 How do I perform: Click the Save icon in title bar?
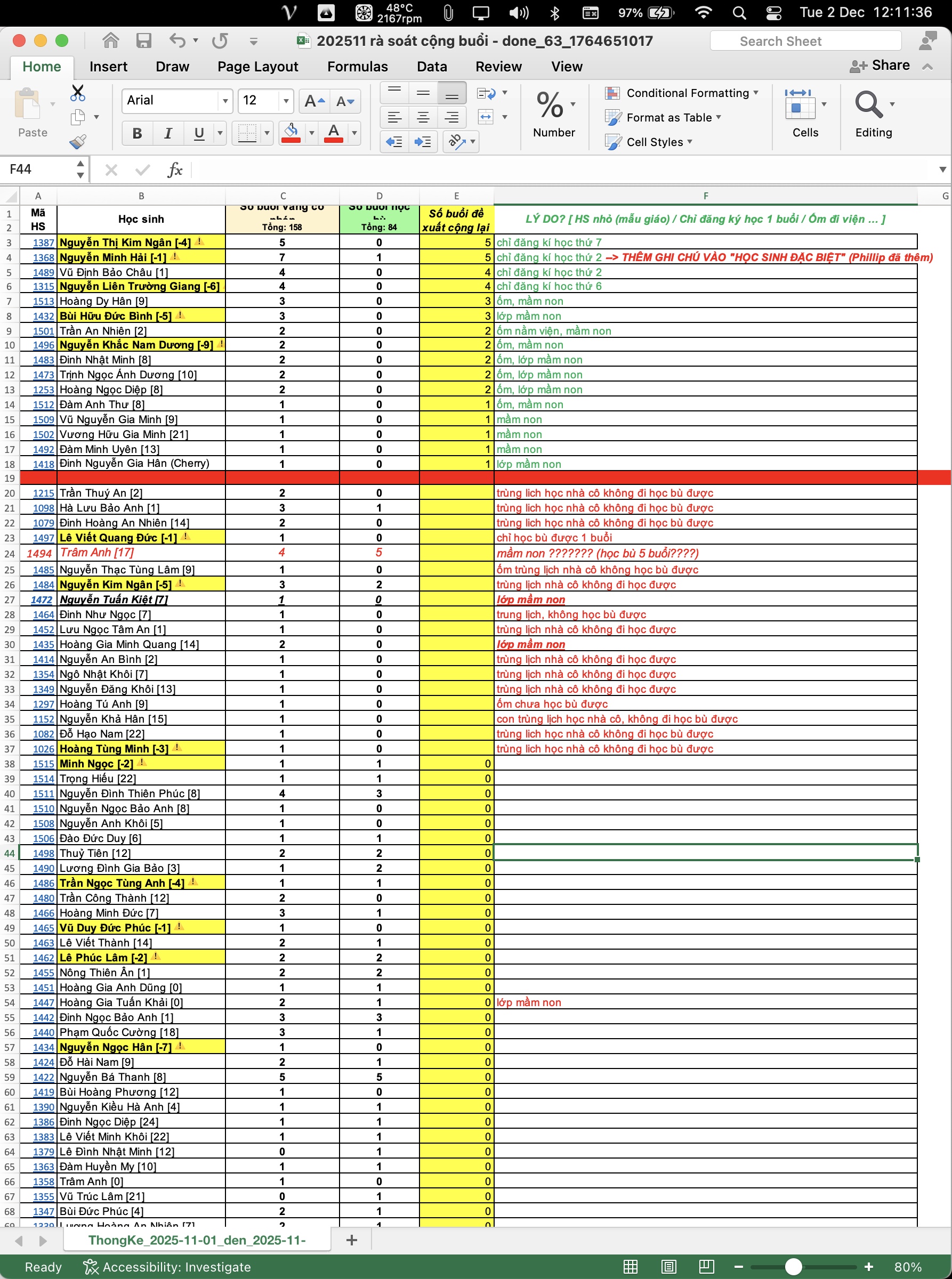(x=143, y=41)
